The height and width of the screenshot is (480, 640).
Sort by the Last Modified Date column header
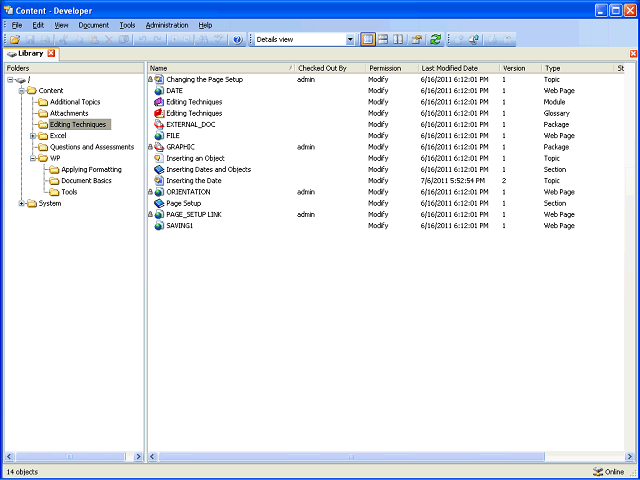459,68
